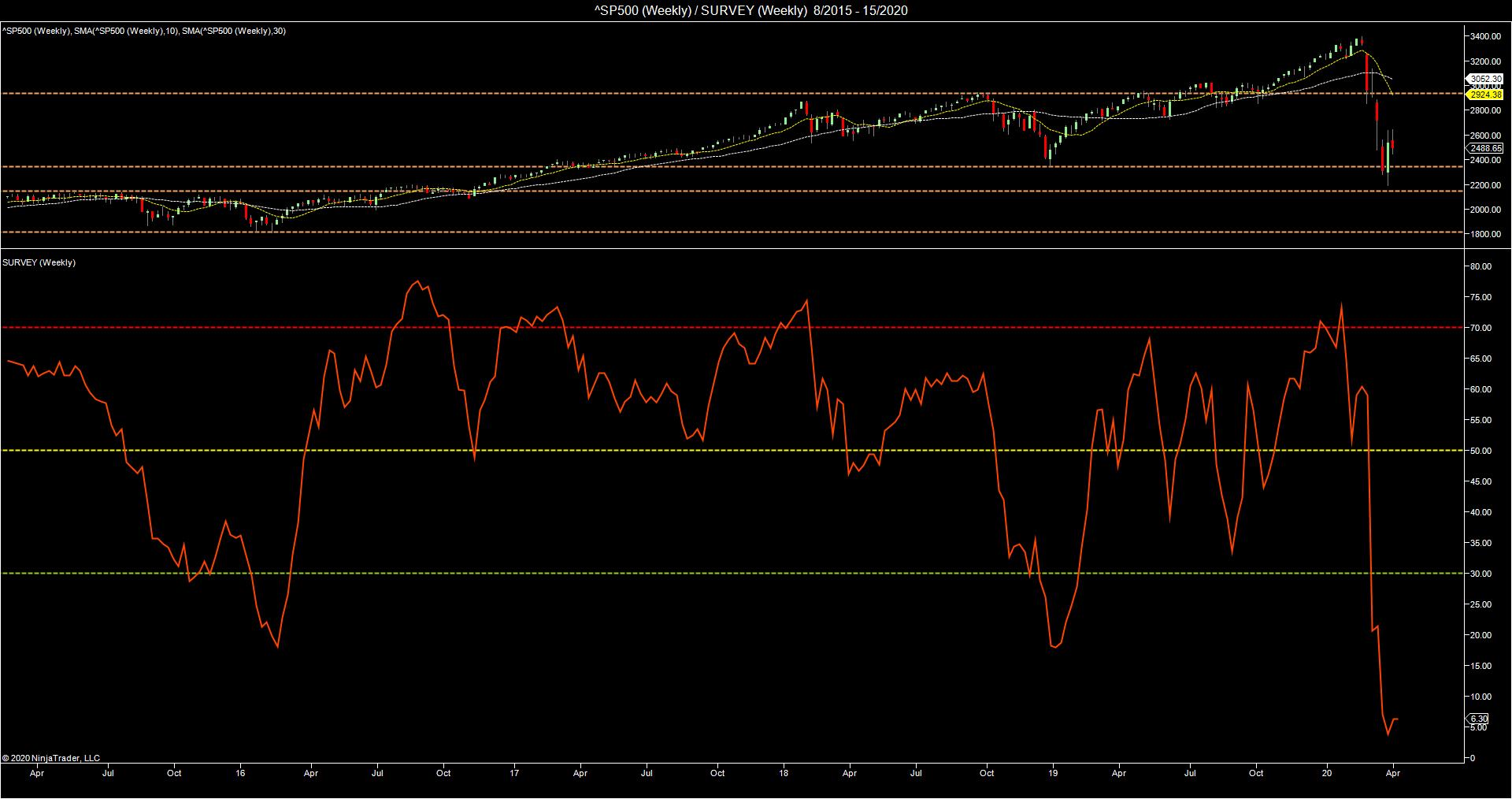Click the SURVEY (Weekly) panel label
Screen dimensions: 1512x799
coord(39,262)
